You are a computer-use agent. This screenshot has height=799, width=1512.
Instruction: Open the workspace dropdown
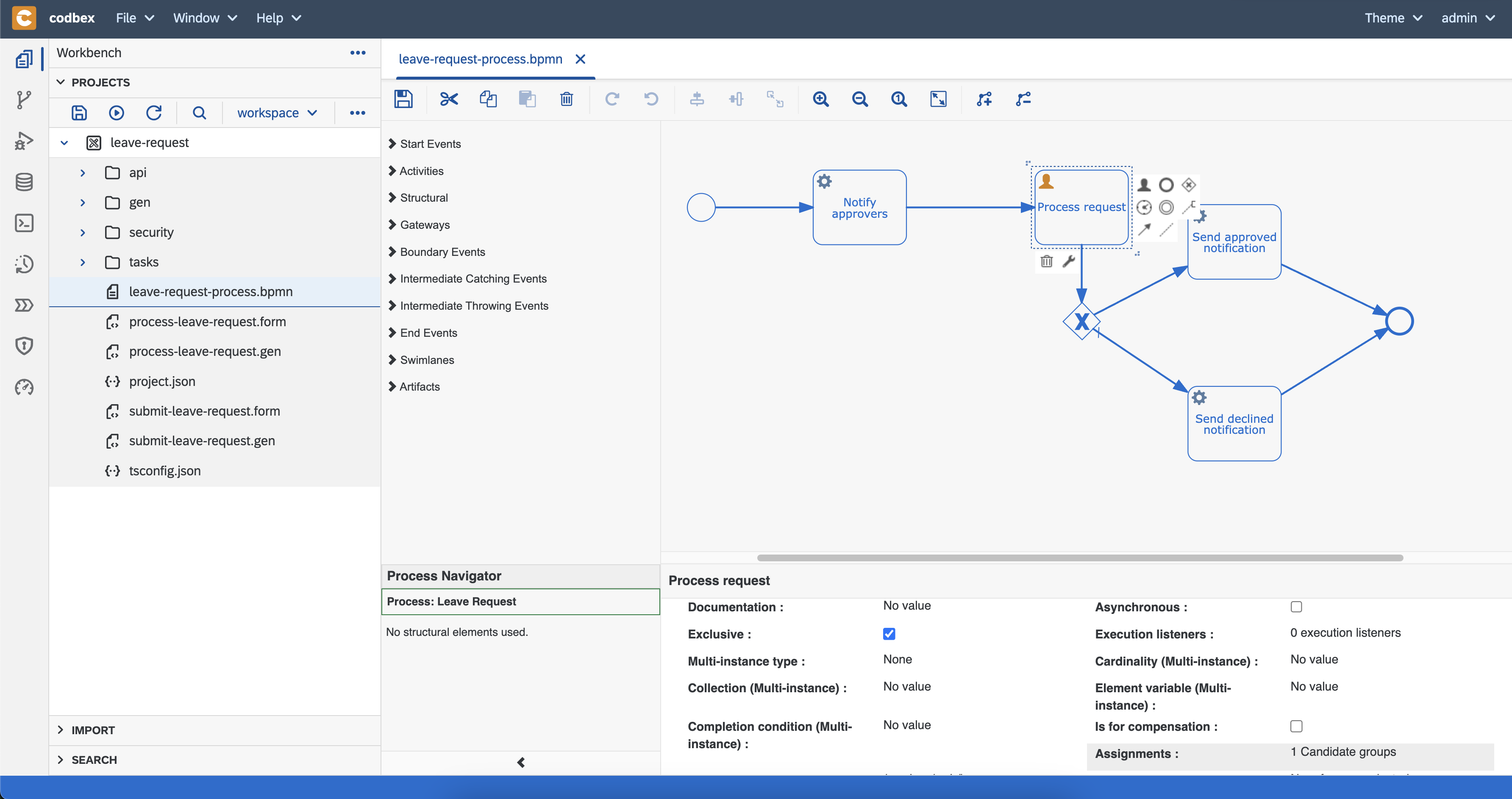[277, 113]
